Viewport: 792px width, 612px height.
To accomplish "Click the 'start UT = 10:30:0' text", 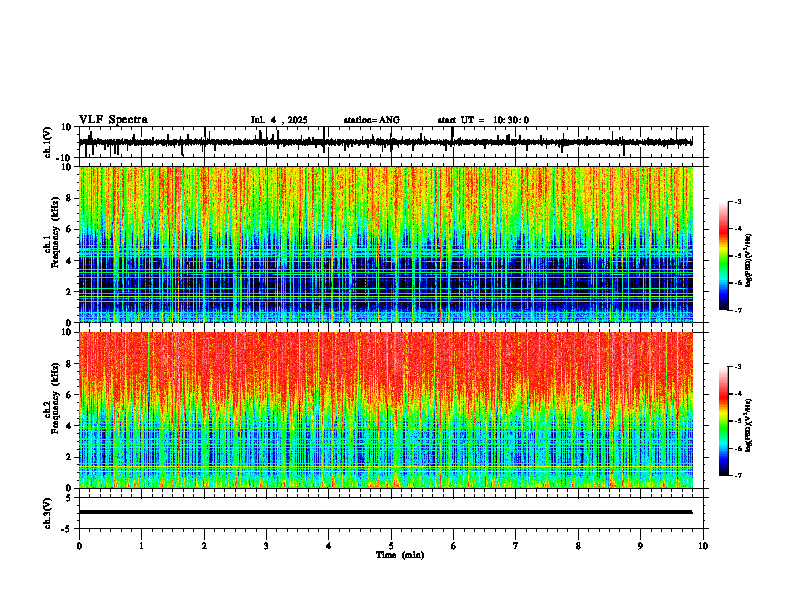I will pyautogui.click(x=483, y=120).
